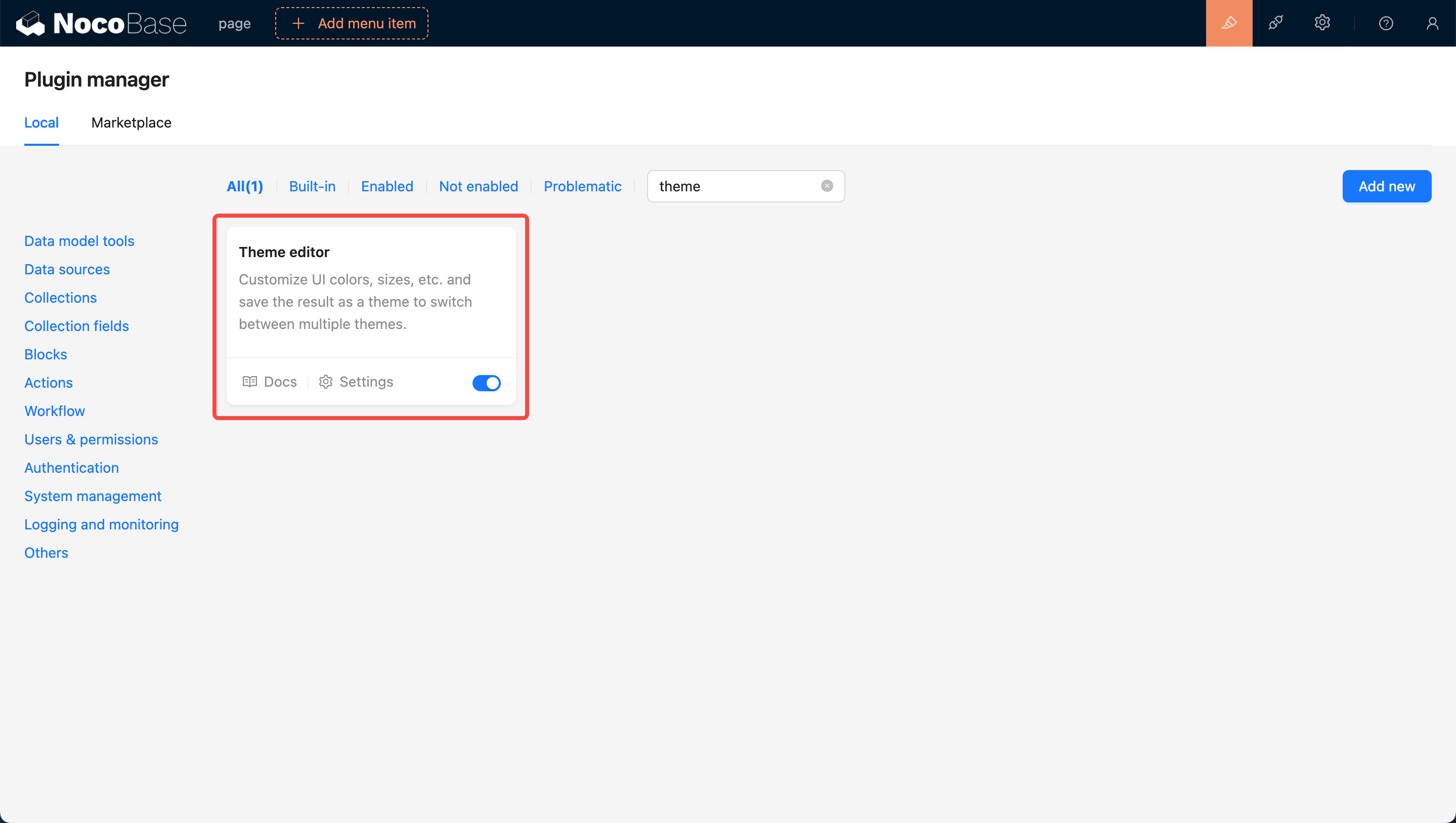This screenshot has height=823, width=1456.
Task: Select the Workflow category
Action: pyautogui.click(x=54, y=411)
